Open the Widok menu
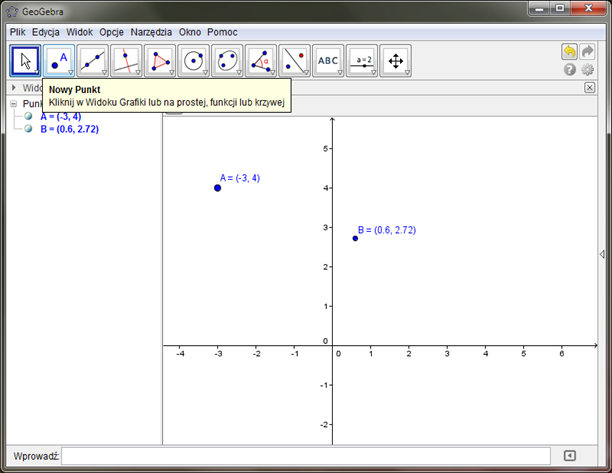Image resolution: width=612 pixels, height=473 pixels. pyautogui.click(x=79, y=32)
